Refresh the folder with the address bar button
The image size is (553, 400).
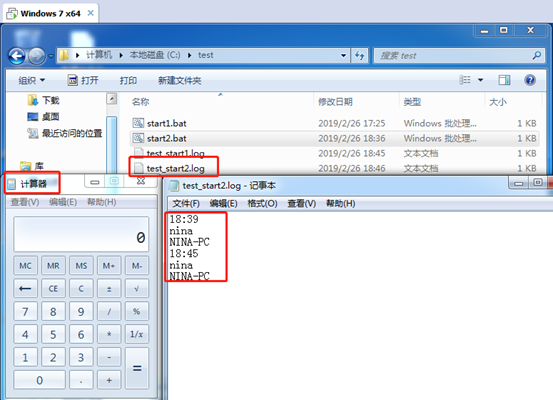(360, 55)
